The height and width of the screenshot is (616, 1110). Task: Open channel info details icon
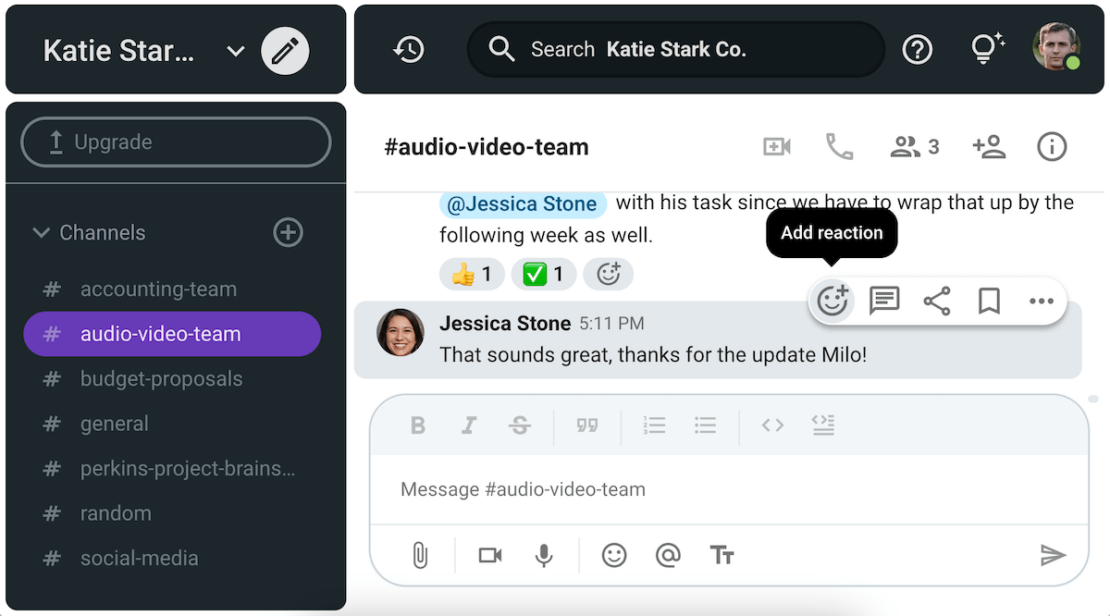coord(1051,147)
